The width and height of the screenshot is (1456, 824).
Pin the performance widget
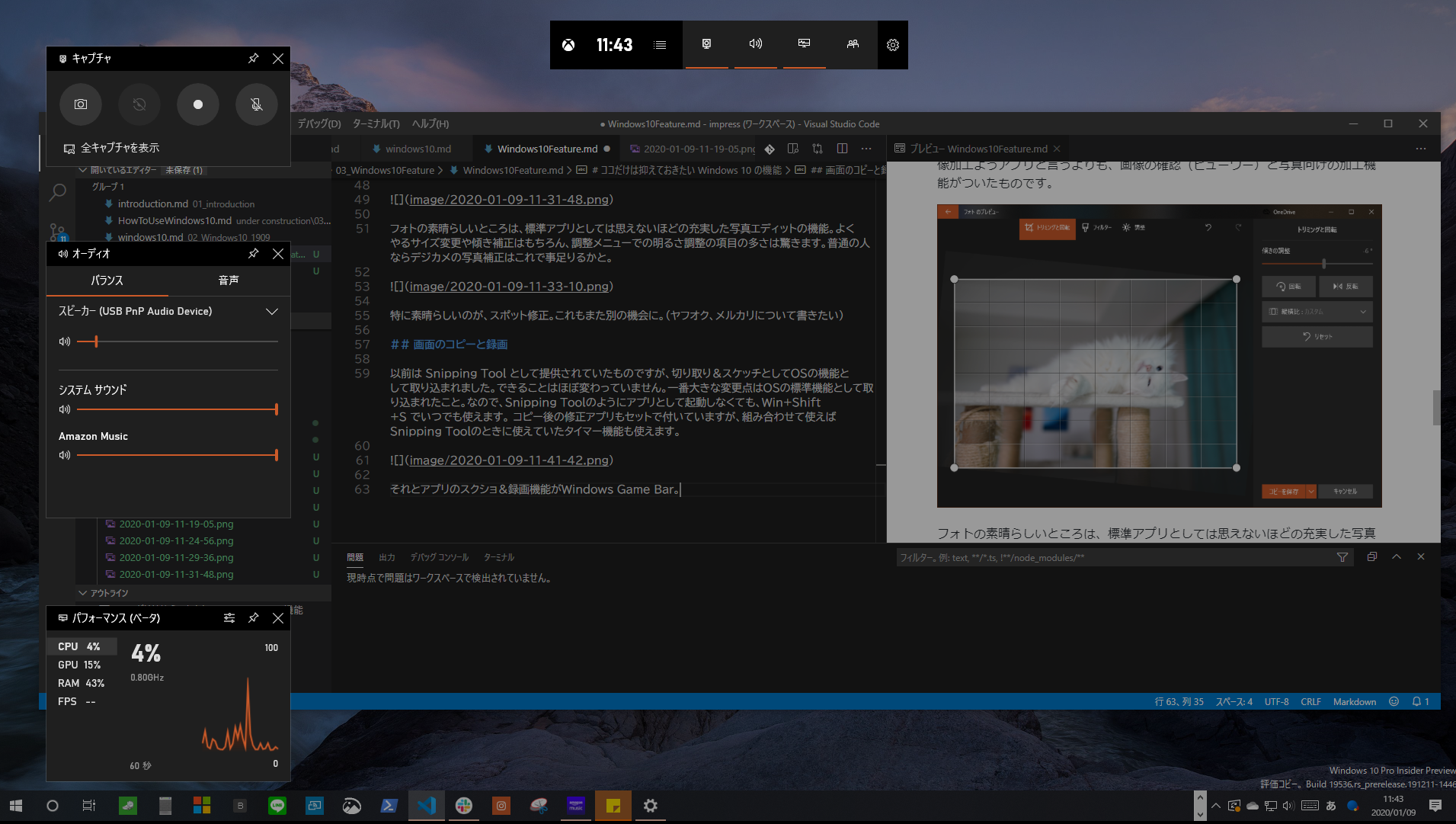(x=254, y=618)
